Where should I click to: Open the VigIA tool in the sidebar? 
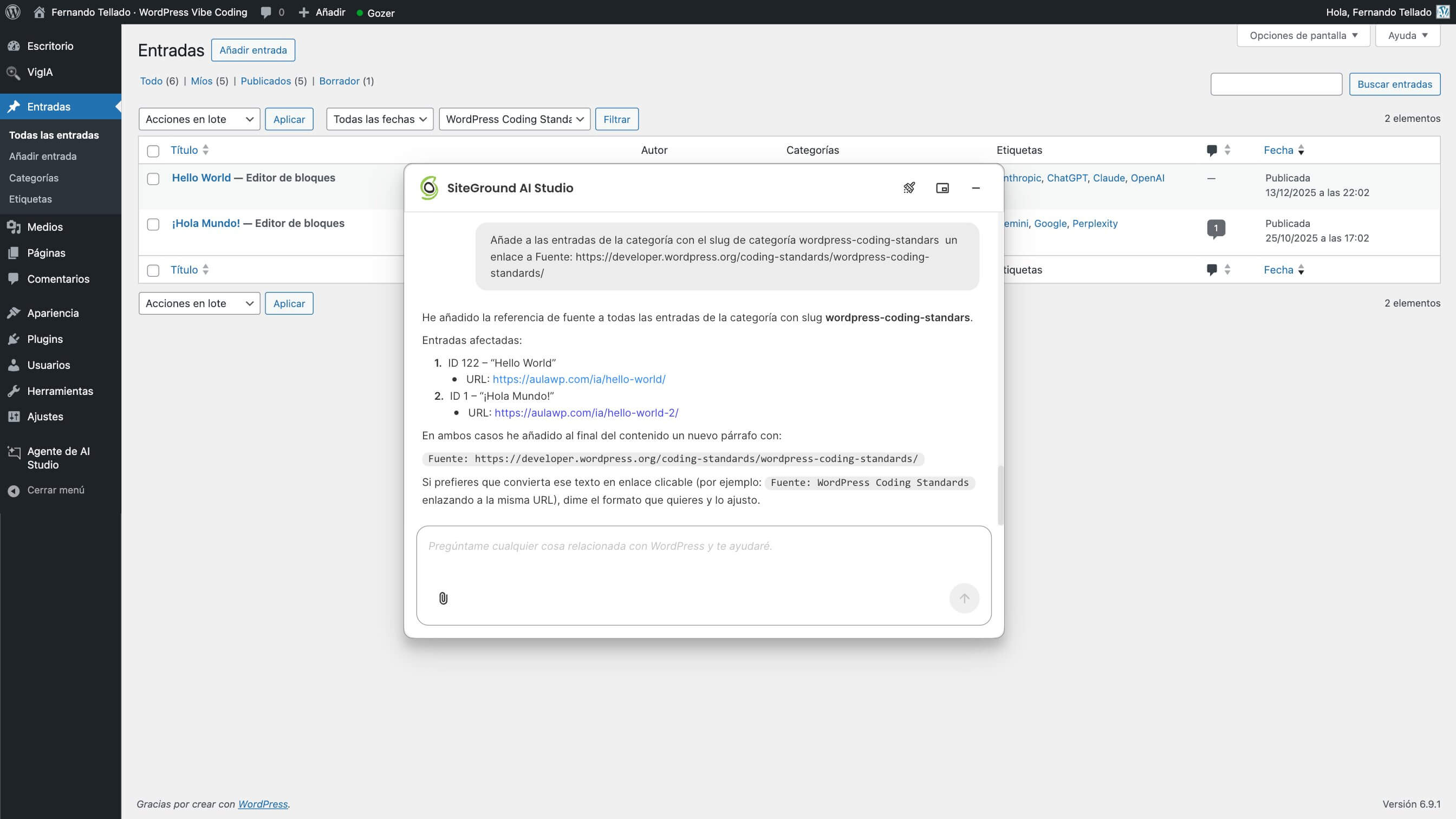(40, 73)
